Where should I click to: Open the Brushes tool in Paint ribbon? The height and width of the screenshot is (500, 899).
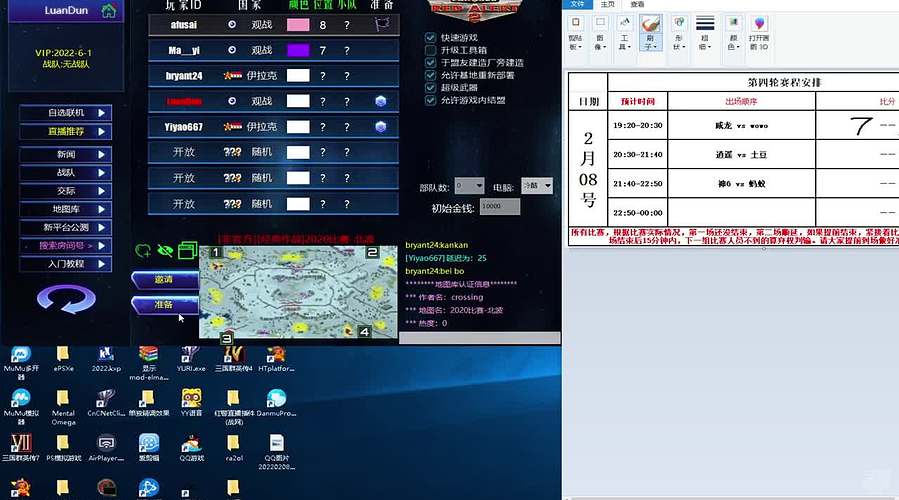(x=650, y=31)
